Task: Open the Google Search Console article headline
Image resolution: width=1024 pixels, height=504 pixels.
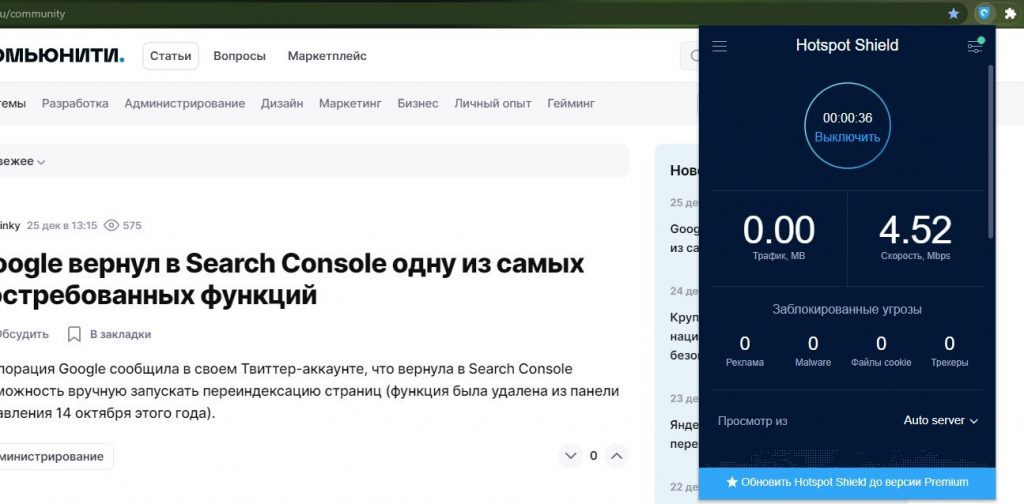Action: pos(292,279)
